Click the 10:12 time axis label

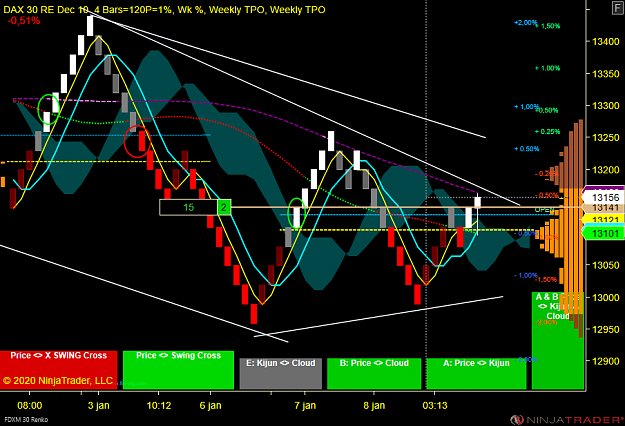click(x=159, y=406)
